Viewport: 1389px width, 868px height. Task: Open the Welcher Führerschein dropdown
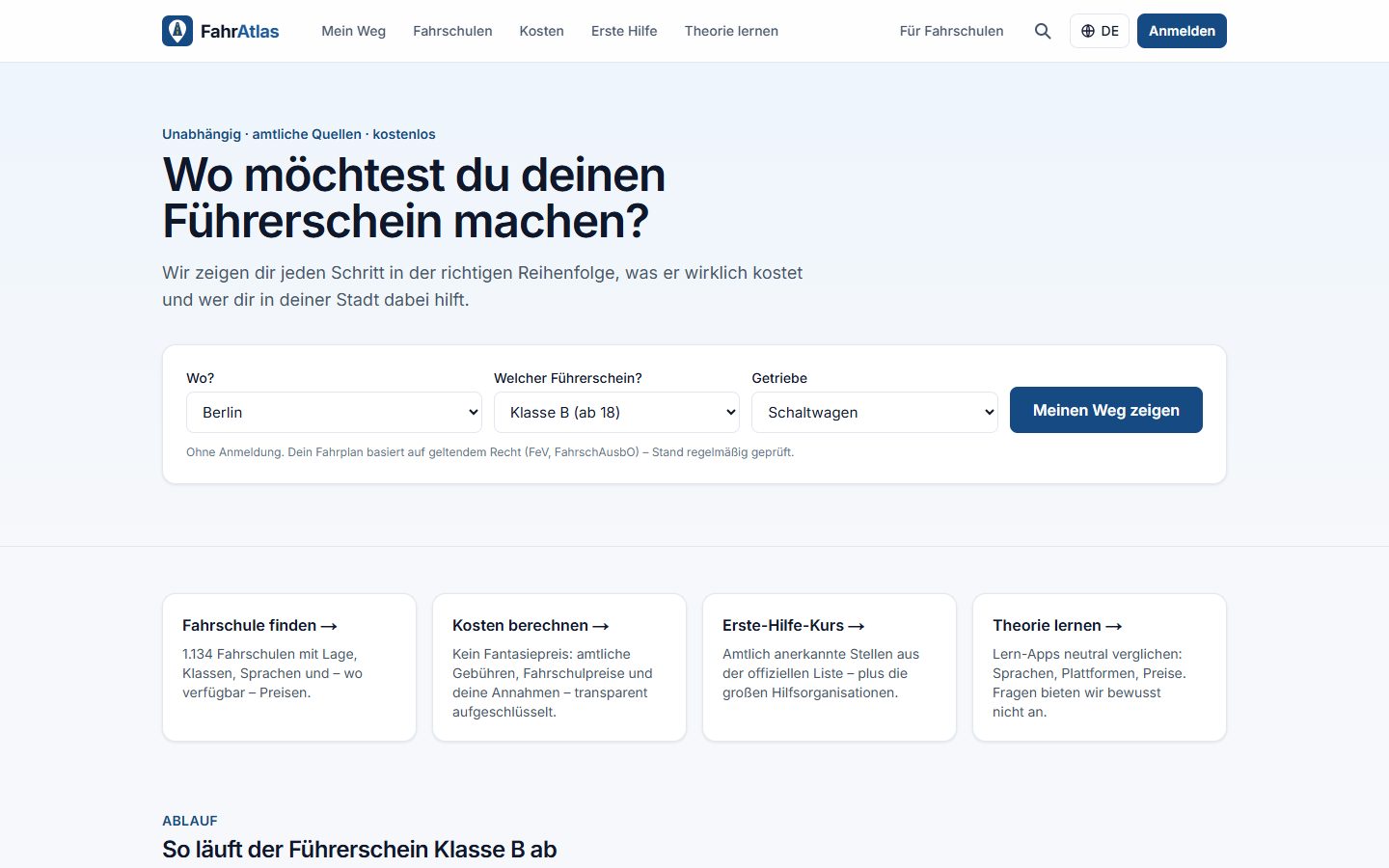(x=616, y=412)
